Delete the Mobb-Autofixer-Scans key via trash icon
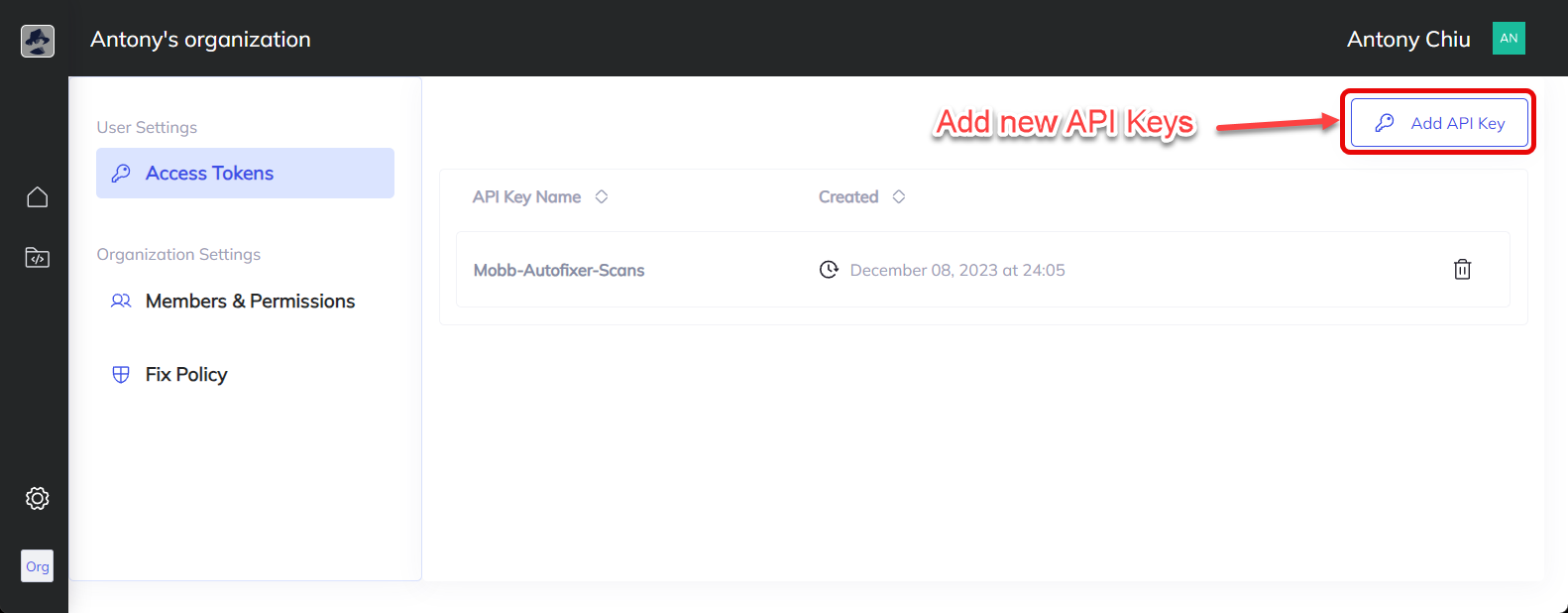Viewport: 1568px width, 613px height. coord(1462,269)
